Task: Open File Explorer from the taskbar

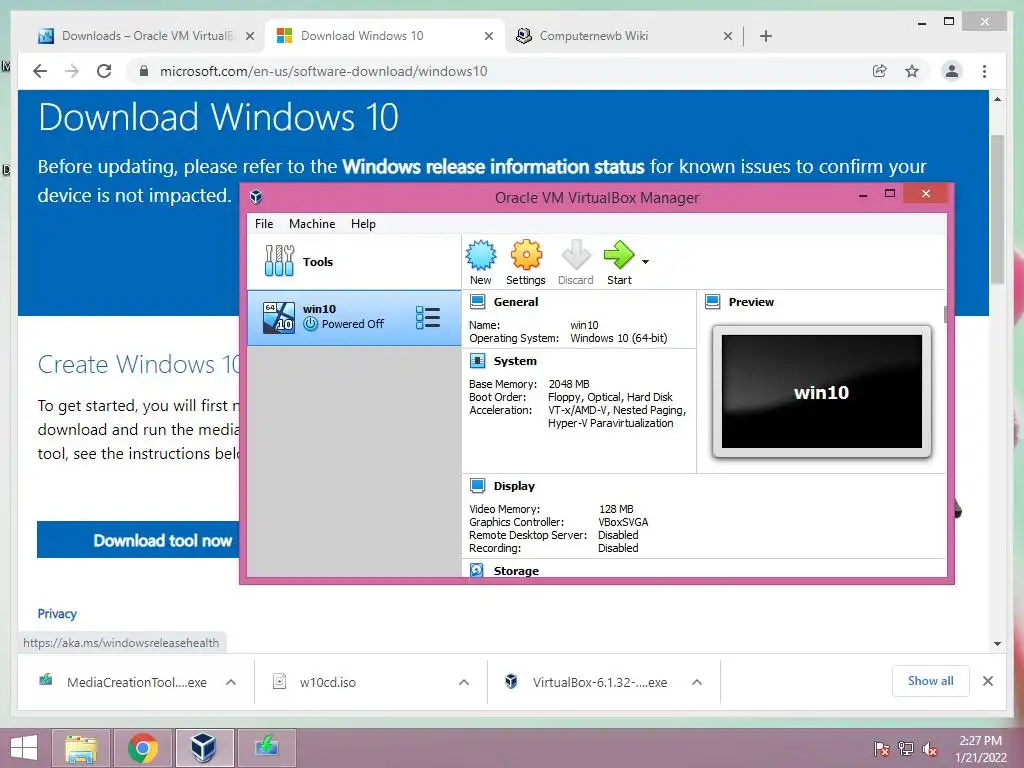Action: [x=81, y=748]
